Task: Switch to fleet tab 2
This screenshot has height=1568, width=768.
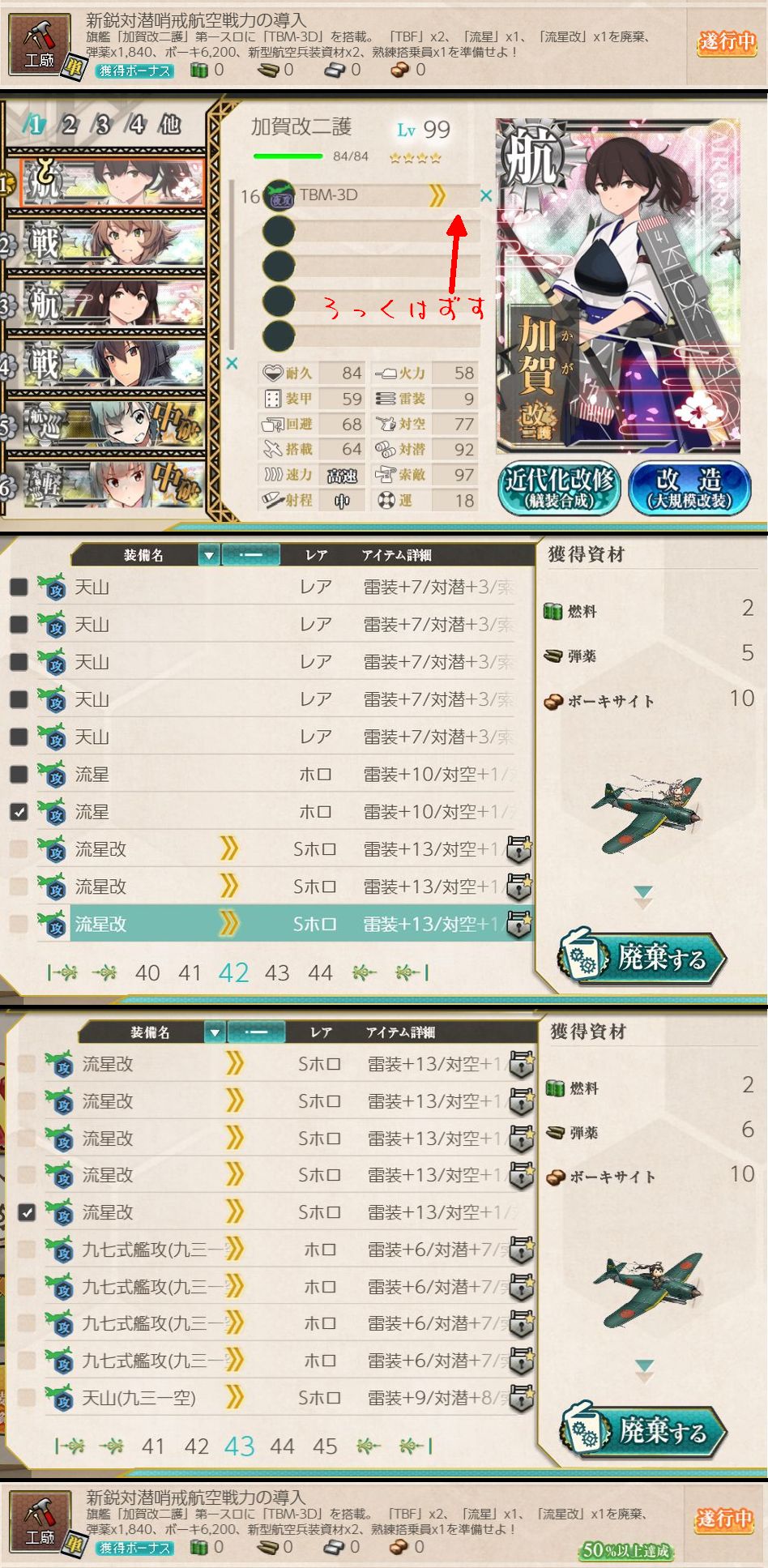Action: pyautogui.click(x=69, y=125)
